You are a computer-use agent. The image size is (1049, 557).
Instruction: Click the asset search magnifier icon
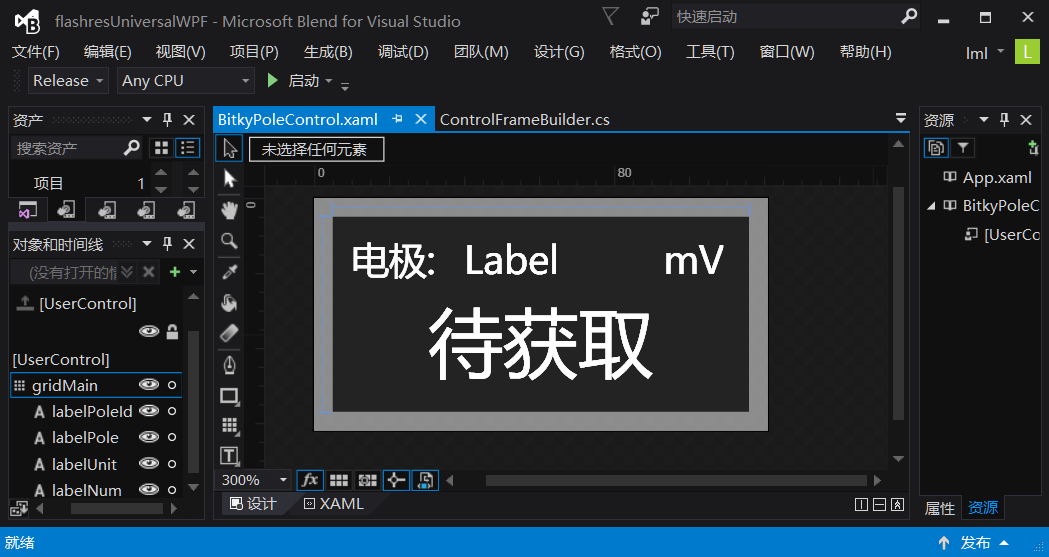coord(132,148)
